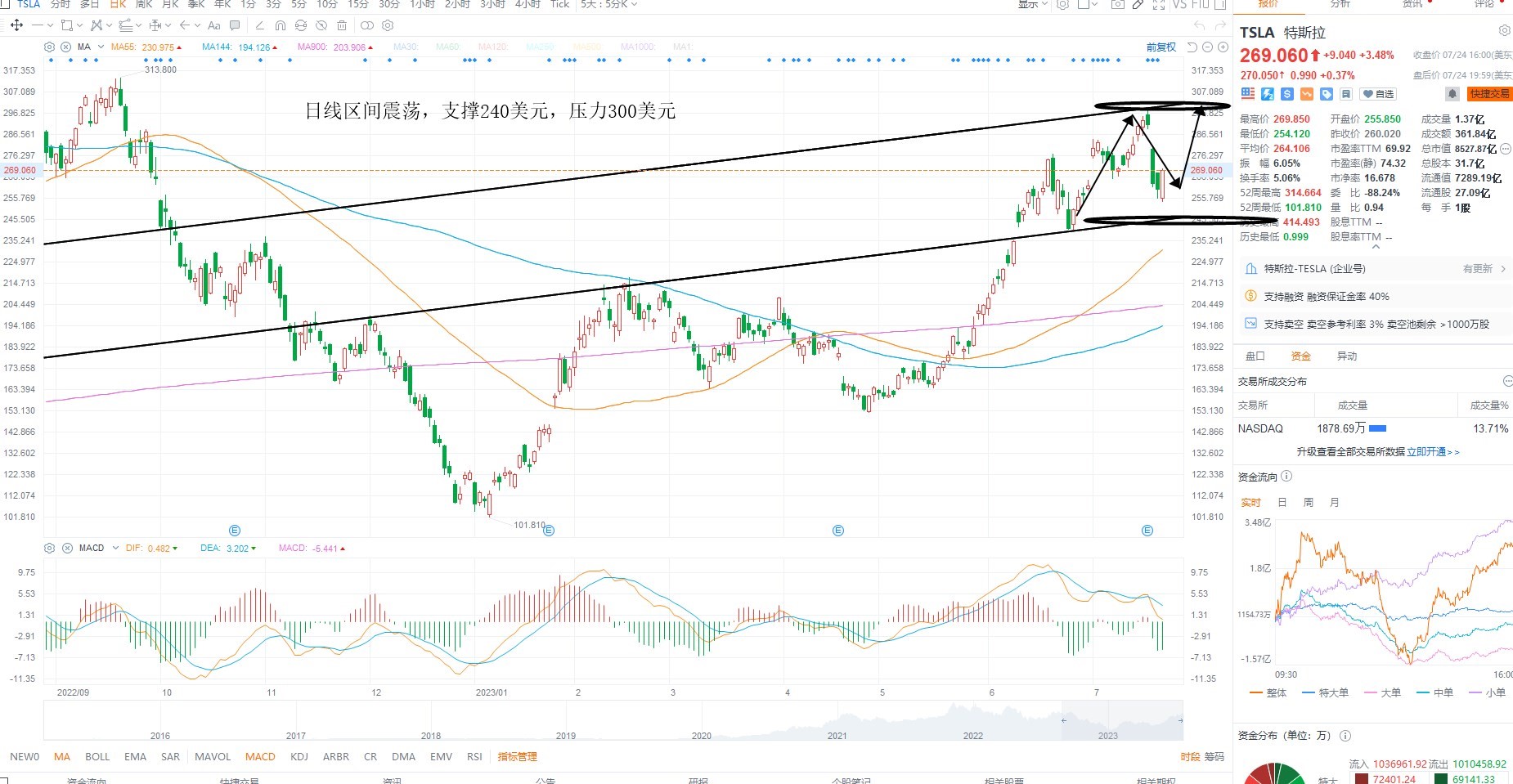Open the 显示 display dropdown

(x=1032, y=4)
